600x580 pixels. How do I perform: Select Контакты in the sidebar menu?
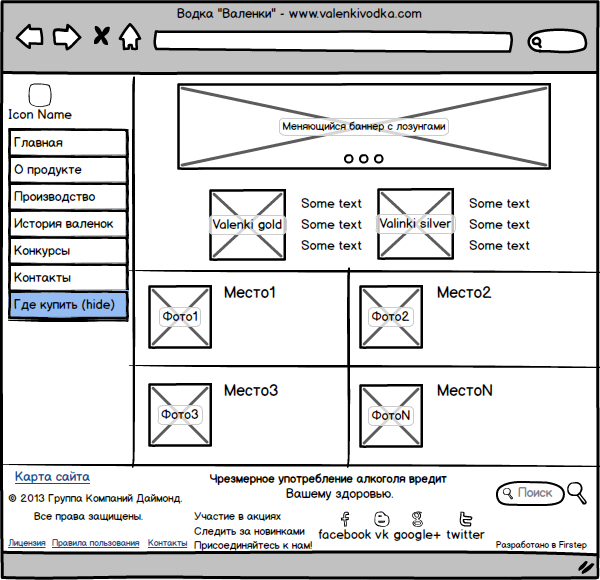click(x=68, y=278)
